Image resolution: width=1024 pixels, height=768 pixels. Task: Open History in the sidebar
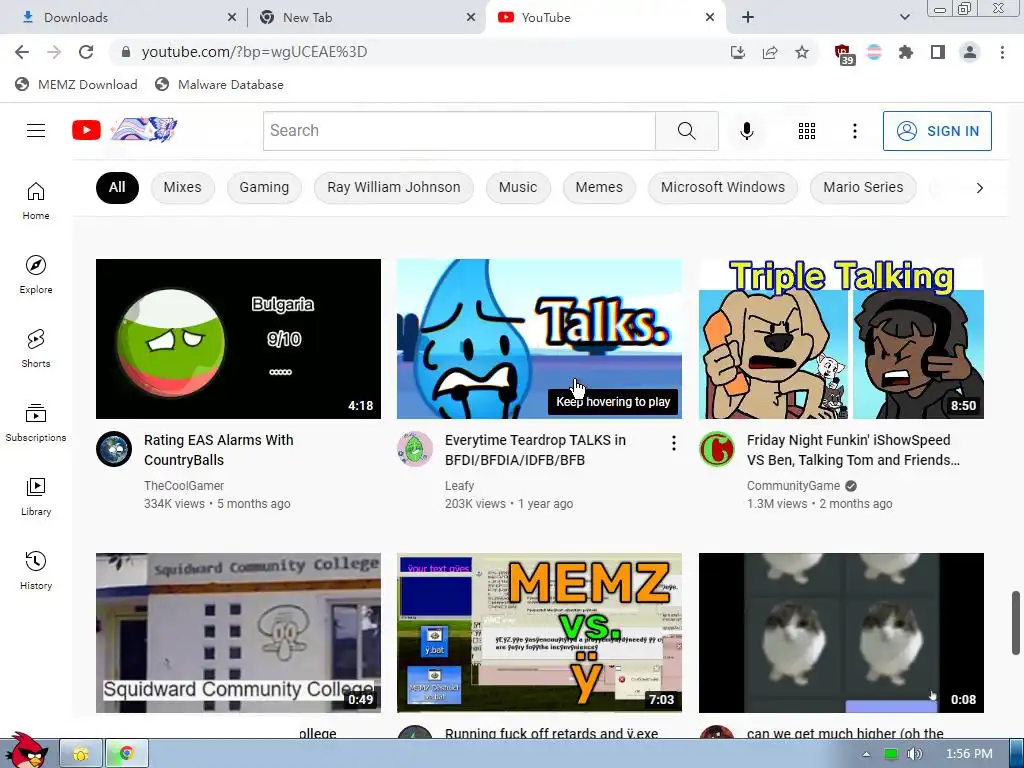point(36,571)
